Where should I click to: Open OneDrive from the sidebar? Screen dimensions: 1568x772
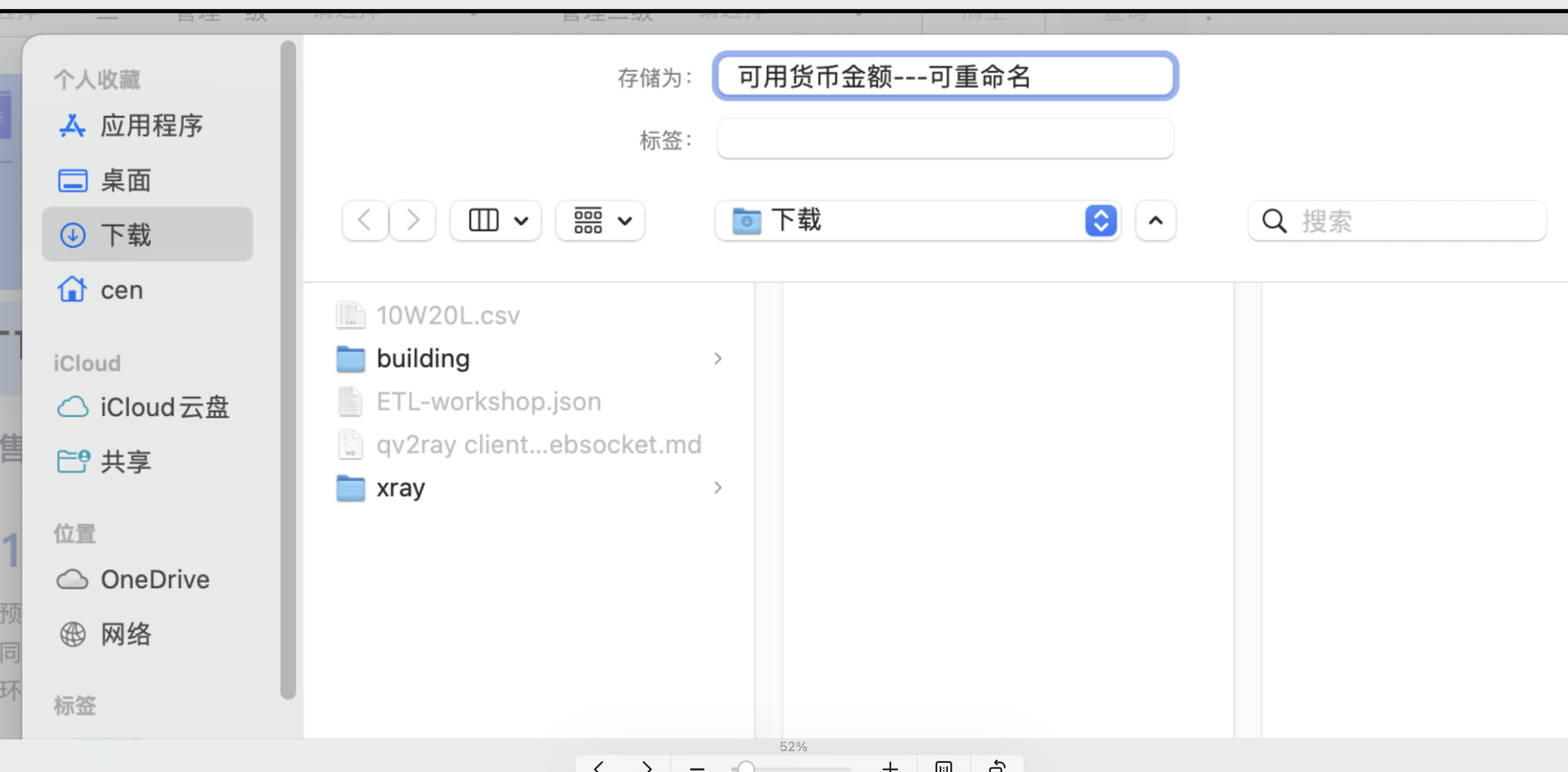click(x=155, y=579)
